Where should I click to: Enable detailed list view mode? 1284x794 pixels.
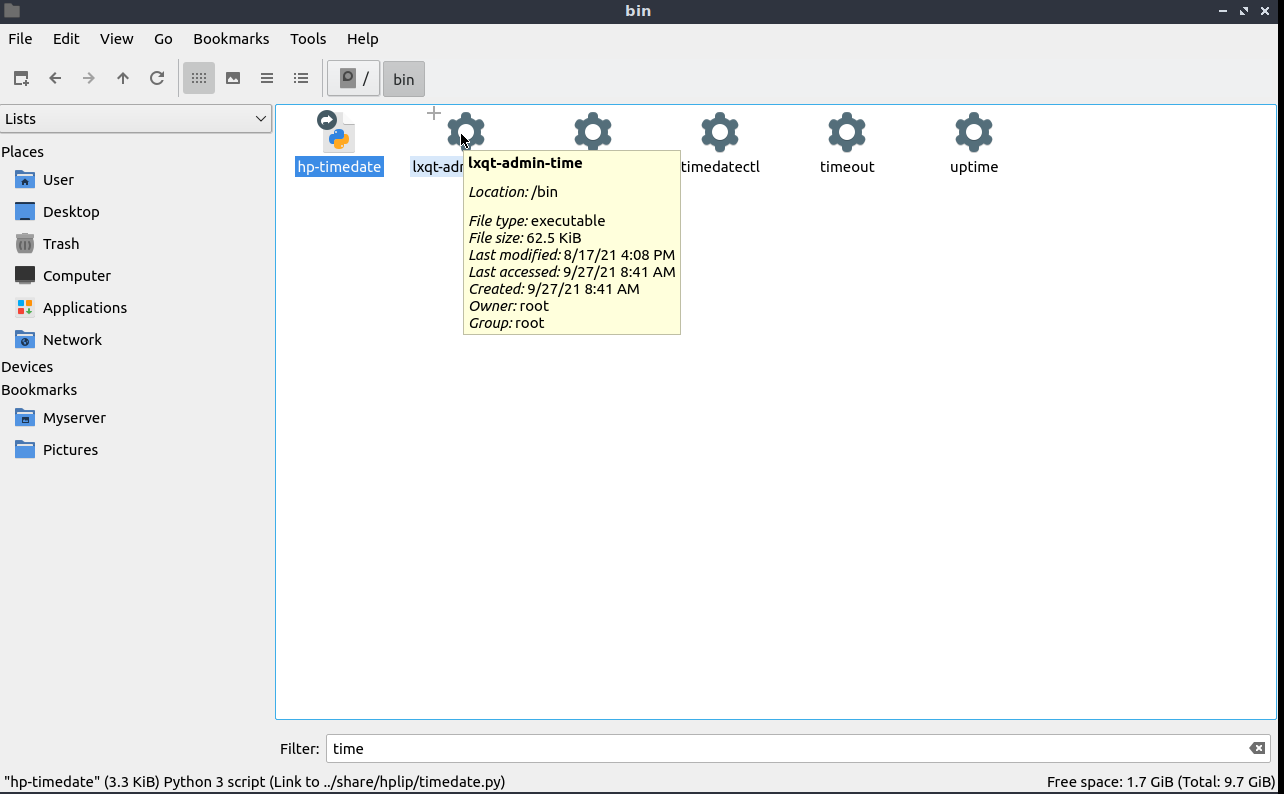[301, 78]
